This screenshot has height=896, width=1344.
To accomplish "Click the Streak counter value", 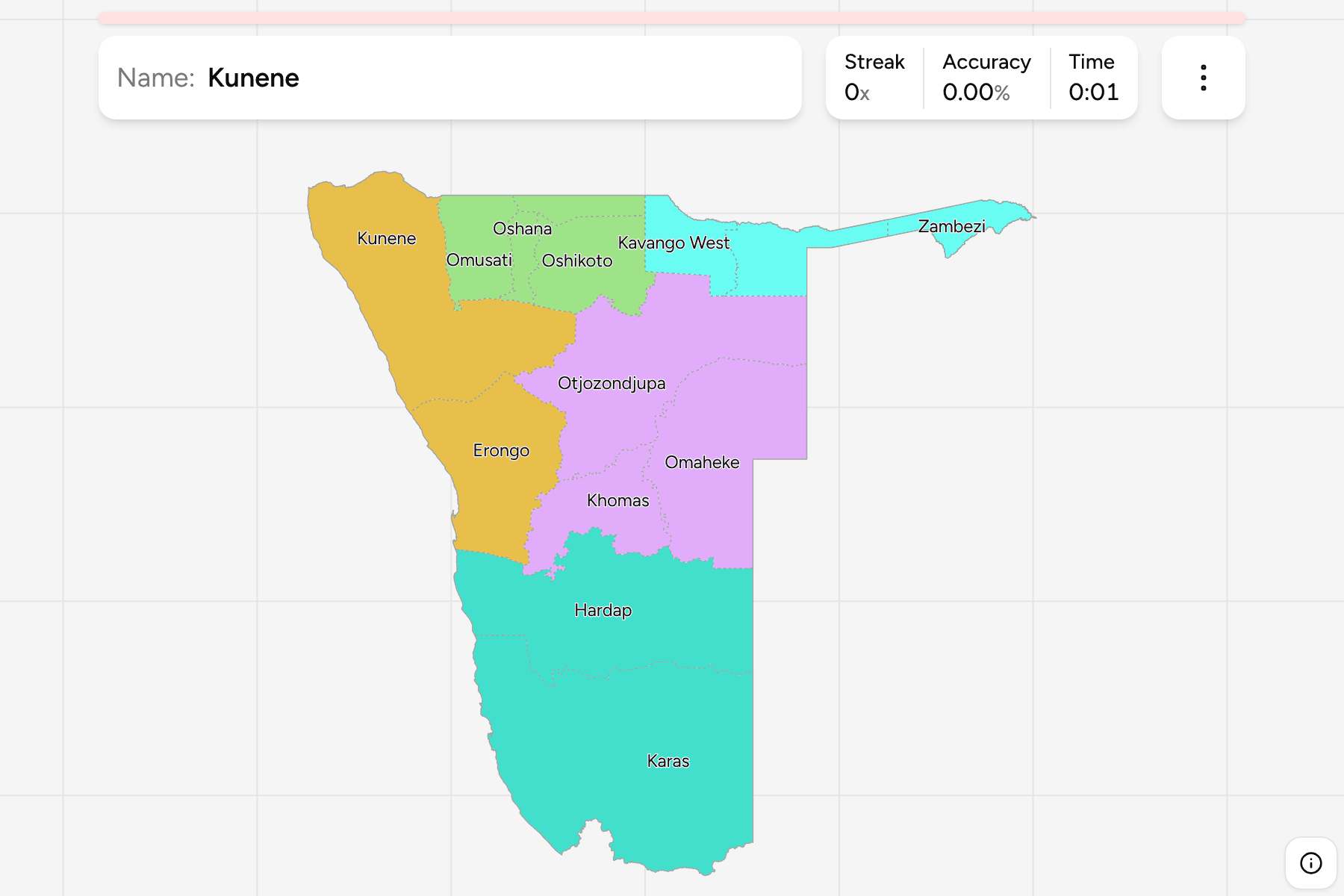I will (857, 92).
